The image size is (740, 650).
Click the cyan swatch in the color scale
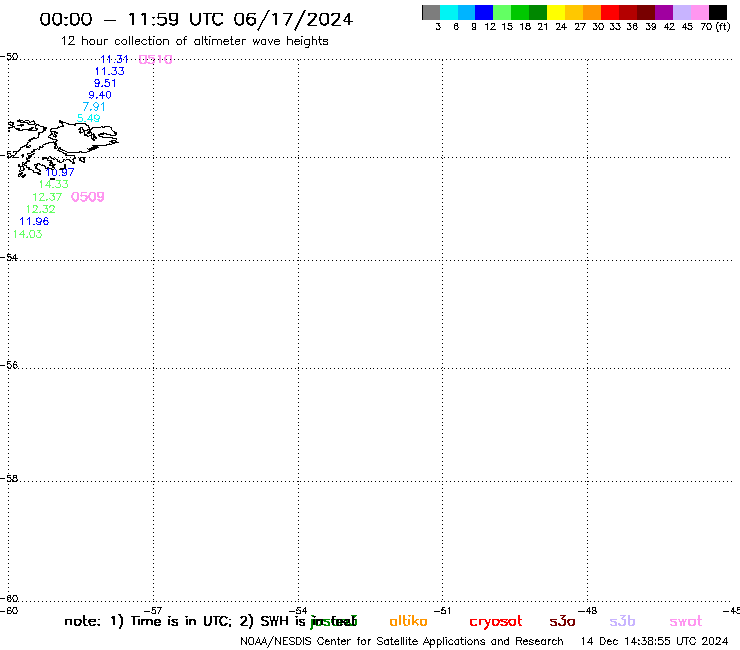[449, 12]
